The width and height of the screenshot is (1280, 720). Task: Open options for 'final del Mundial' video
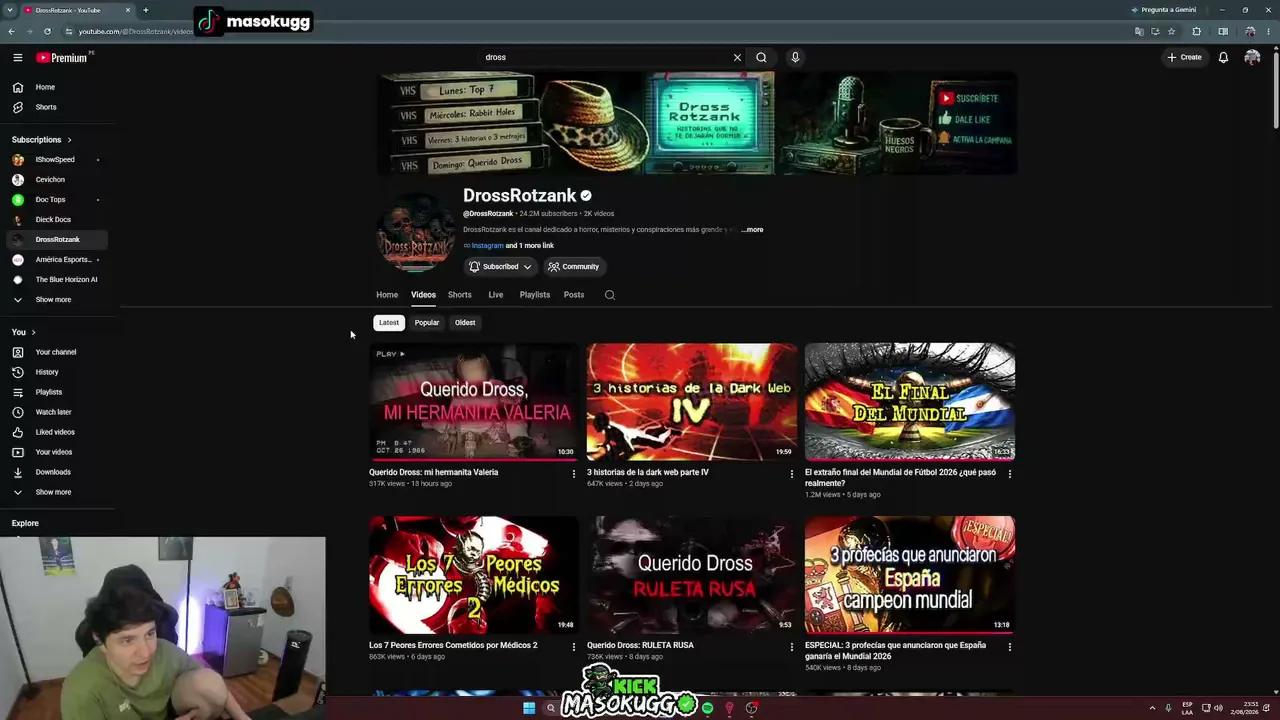click(1010, 474)
